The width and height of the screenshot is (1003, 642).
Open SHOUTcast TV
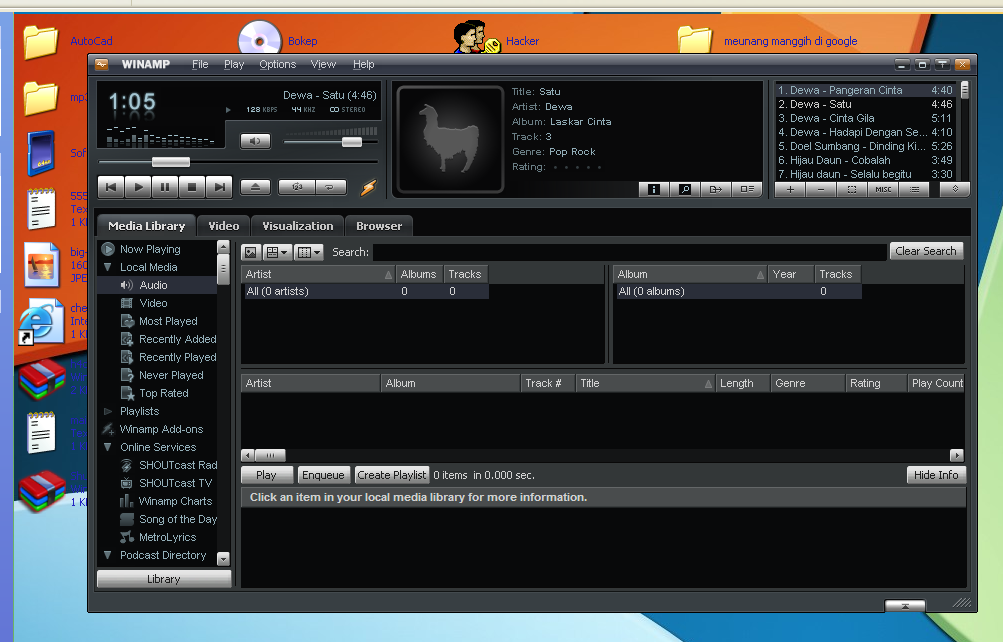[175, 483]
